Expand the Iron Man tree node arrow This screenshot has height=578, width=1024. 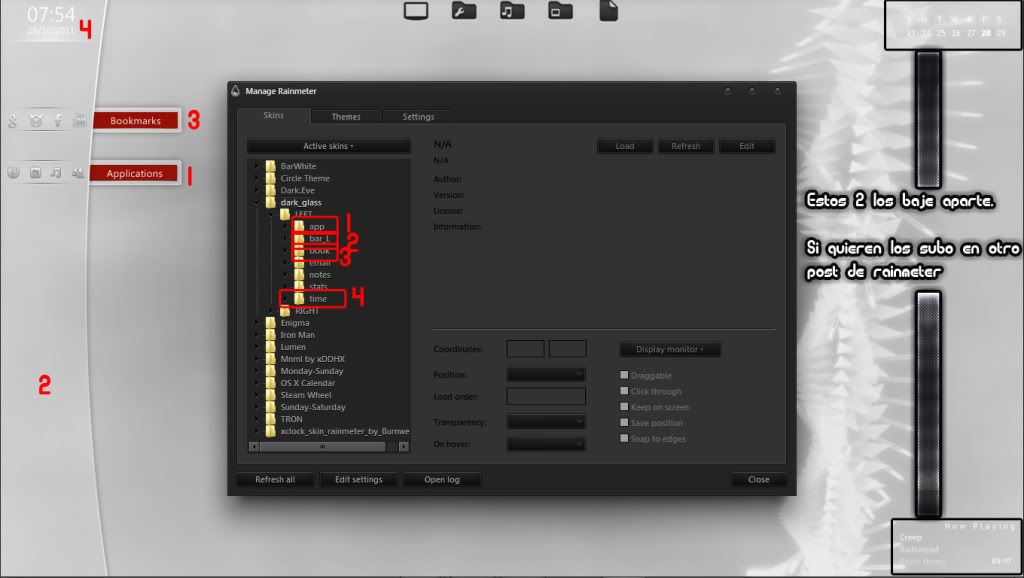pyautogui.click(x=257, y=334)
